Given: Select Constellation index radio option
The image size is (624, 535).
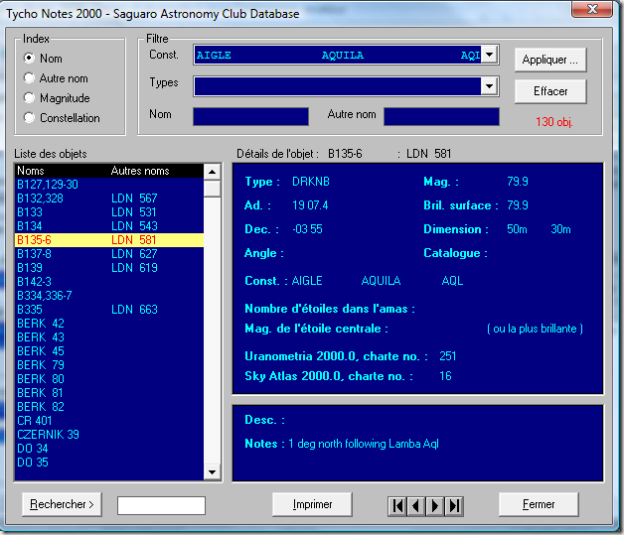Looking at the screenshot, I should (x=30, y=118).
